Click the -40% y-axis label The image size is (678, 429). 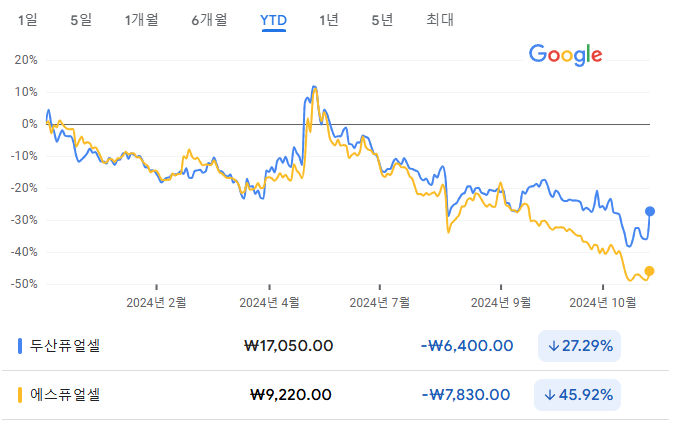24,252
